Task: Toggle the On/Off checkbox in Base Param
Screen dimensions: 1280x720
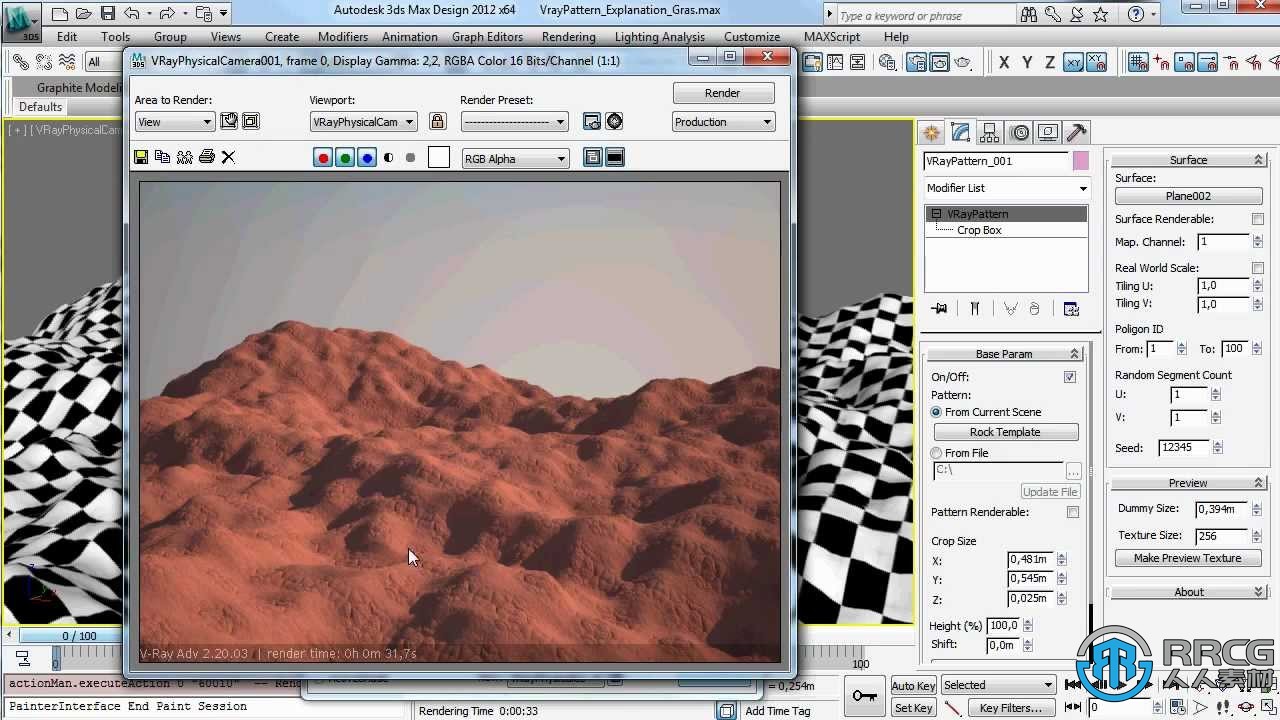Action: (x=1070, y=377)
